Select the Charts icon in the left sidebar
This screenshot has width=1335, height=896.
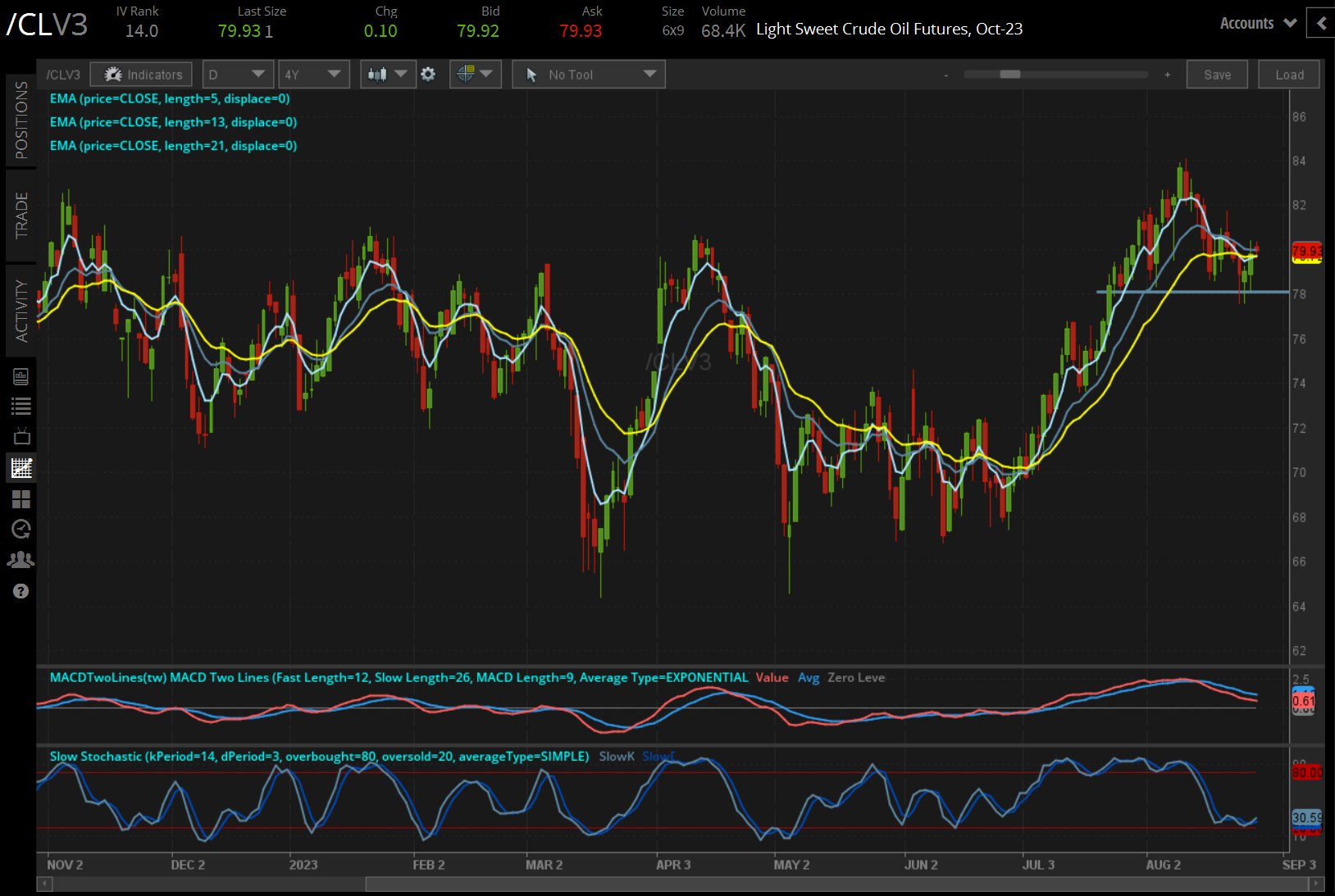pos(21,468)
